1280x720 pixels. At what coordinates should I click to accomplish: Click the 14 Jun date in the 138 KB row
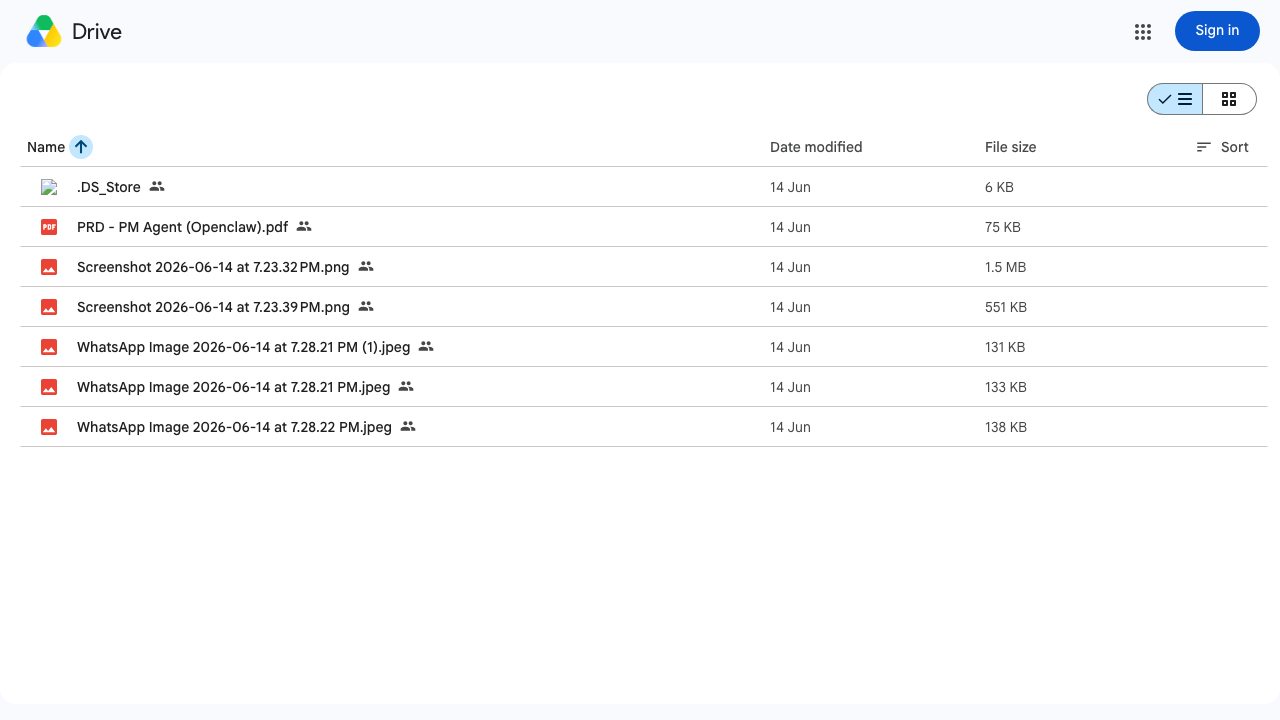[x=790, y=427]
